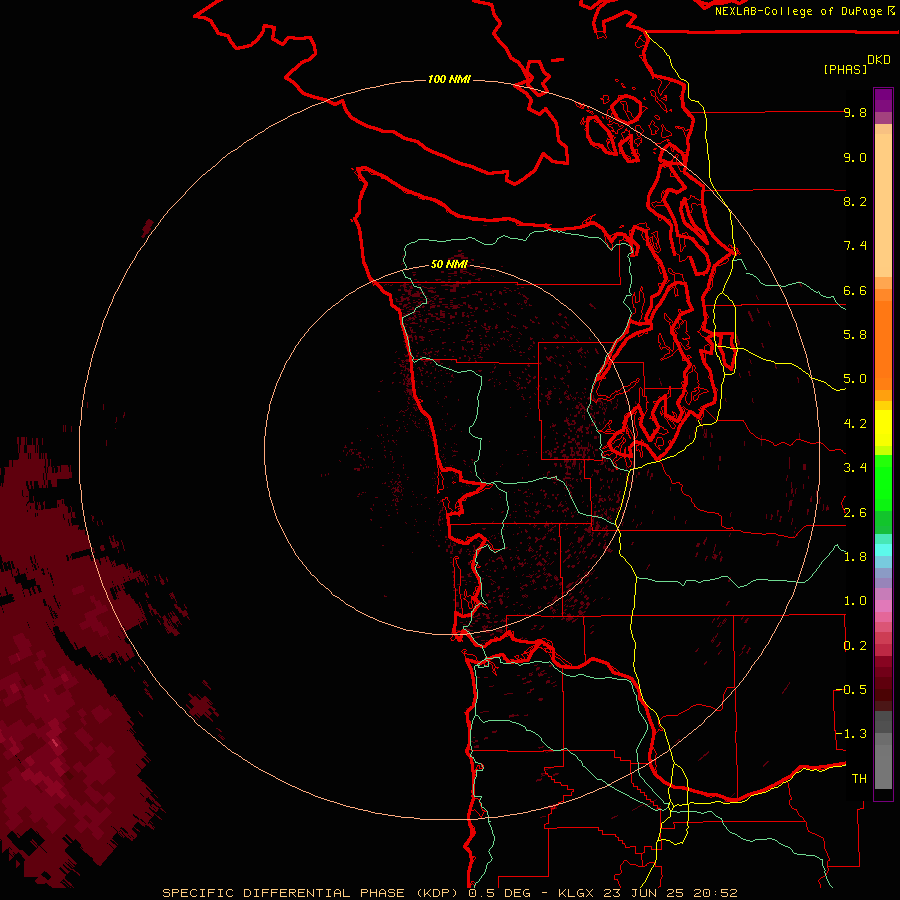The height and width of the screenshot is (900, 900).
Task: Click the 6.6 value on the color scale
Action: click(855, 290)
